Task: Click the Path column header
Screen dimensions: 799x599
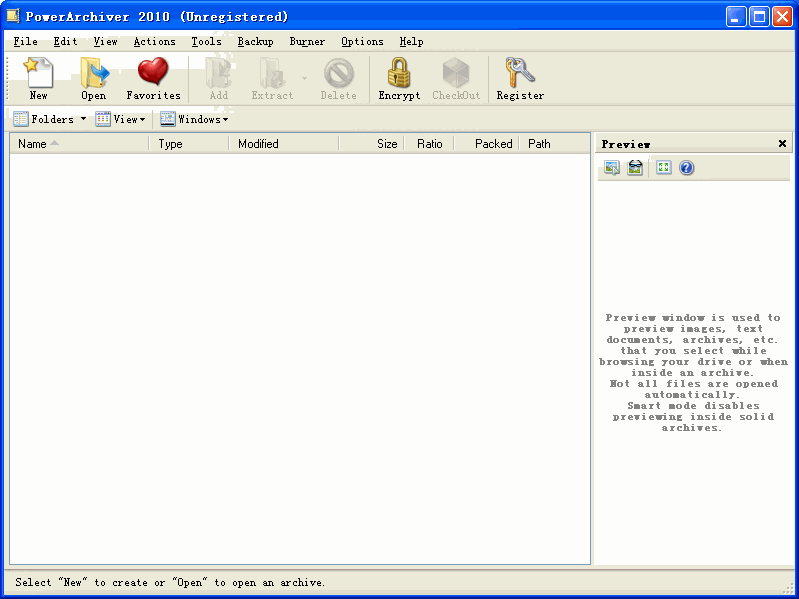Action: pyautogui.click(x=540, y=144)
